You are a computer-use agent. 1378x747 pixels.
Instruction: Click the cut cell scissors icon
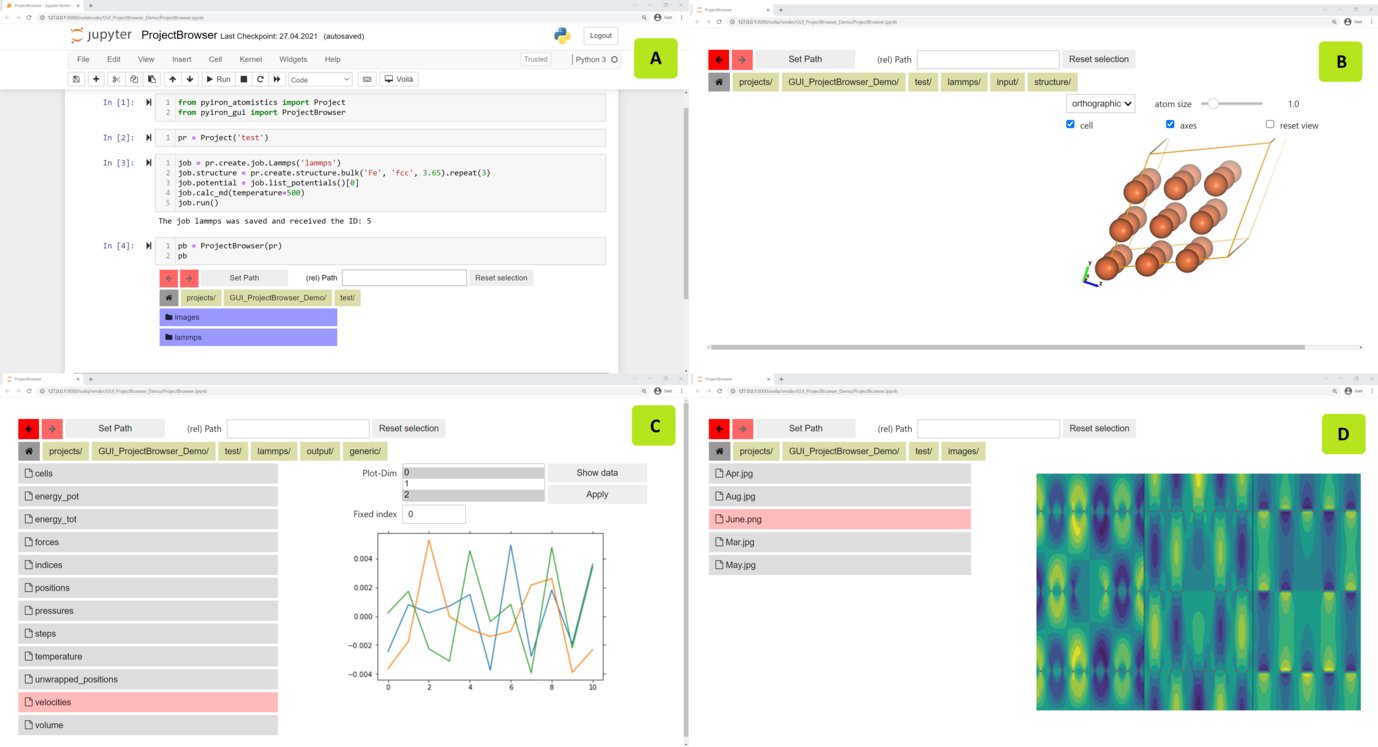pyautogui.click(x=115, y=79)
